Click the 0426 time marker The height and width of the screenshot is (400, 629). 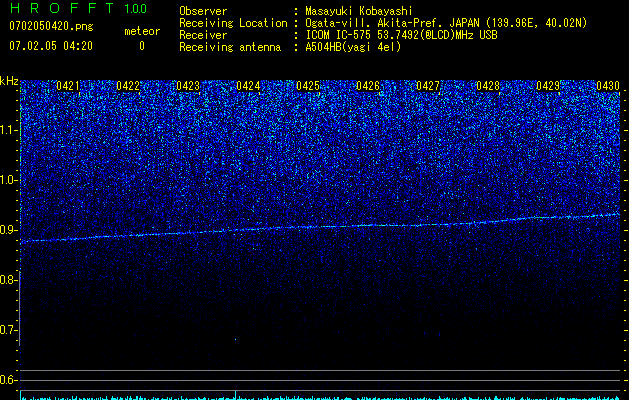tap(368, 86)
